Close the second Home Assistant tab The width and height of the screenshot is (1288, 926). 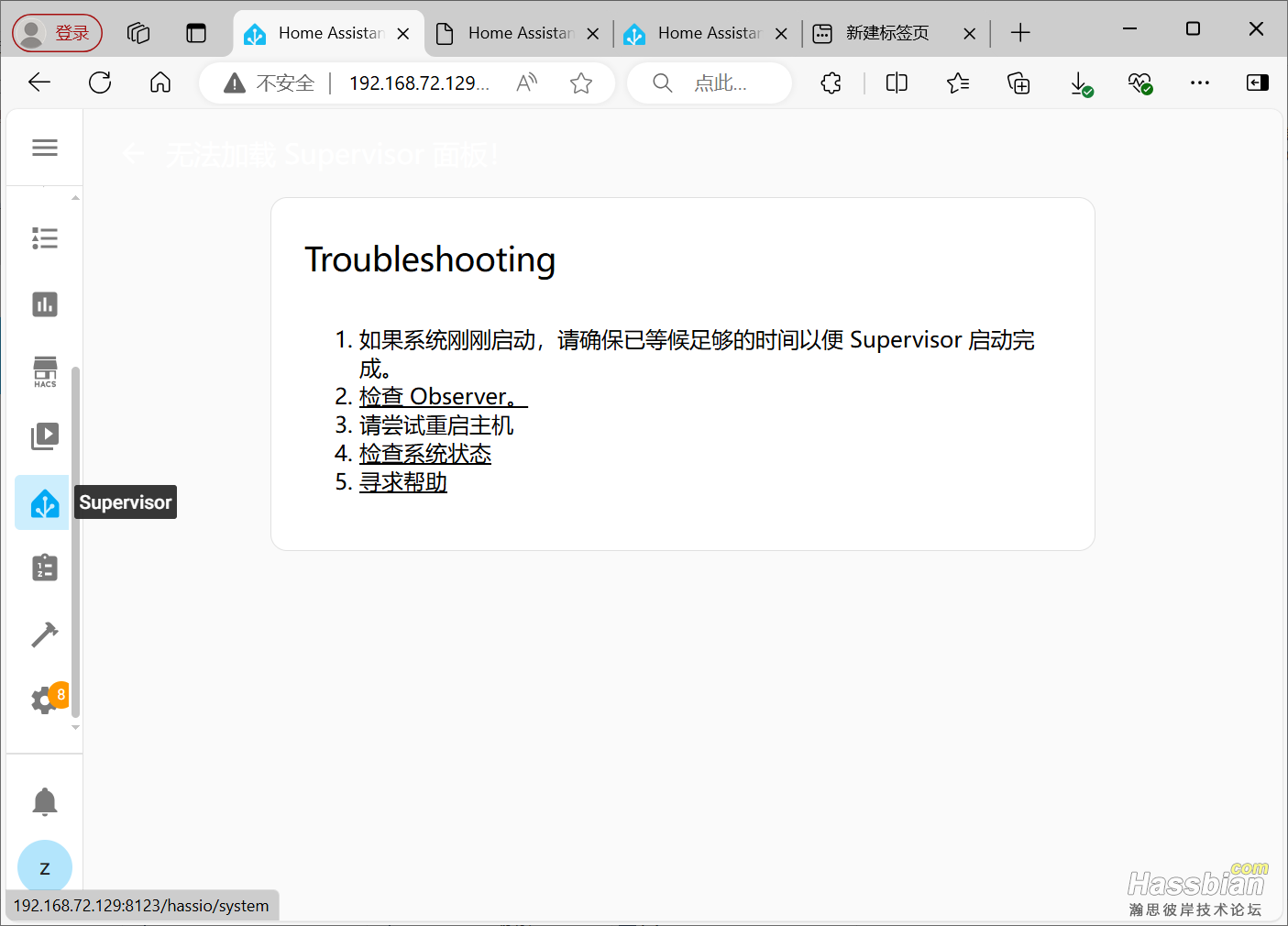click(x=593, y=34)
